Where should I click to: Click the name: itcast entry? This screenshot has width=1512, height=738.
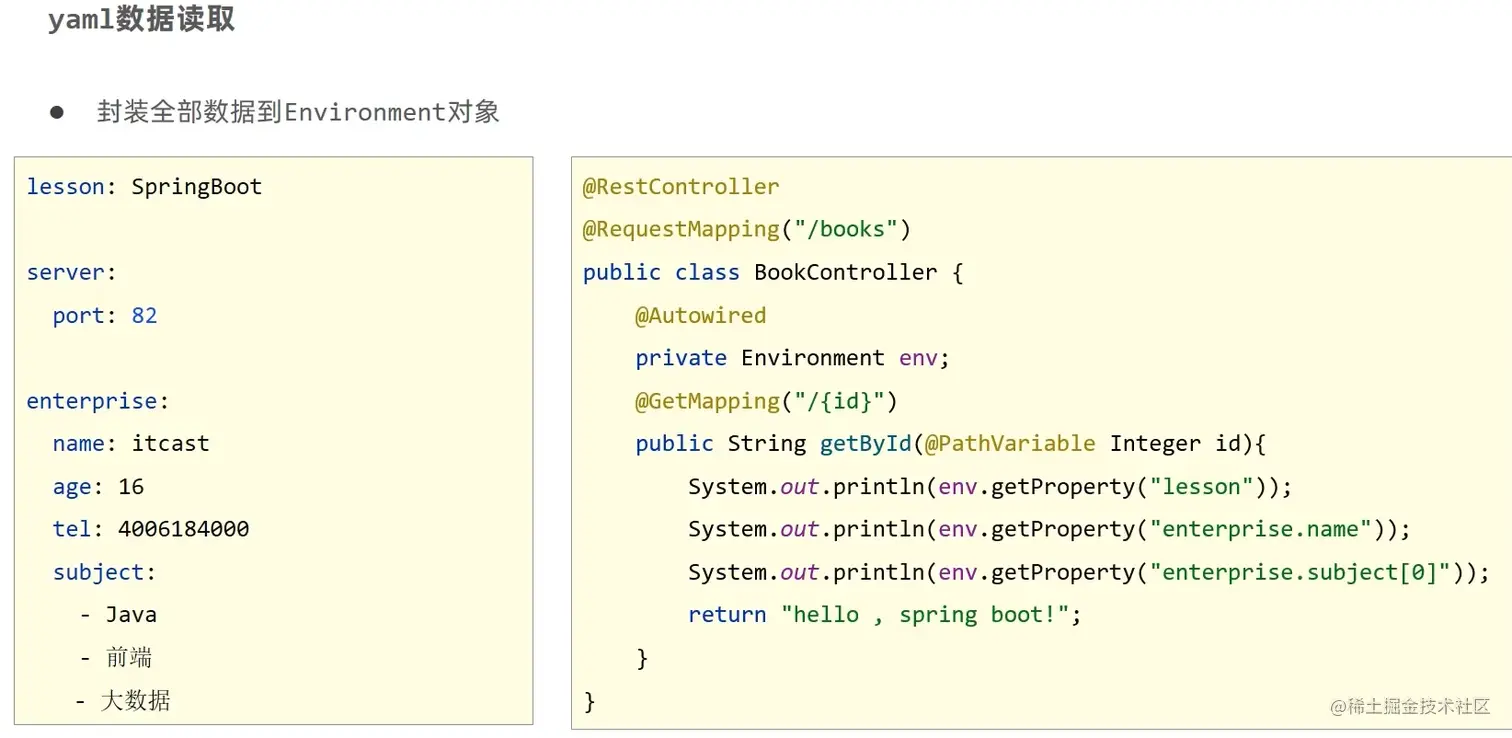(x=131, y=443)
